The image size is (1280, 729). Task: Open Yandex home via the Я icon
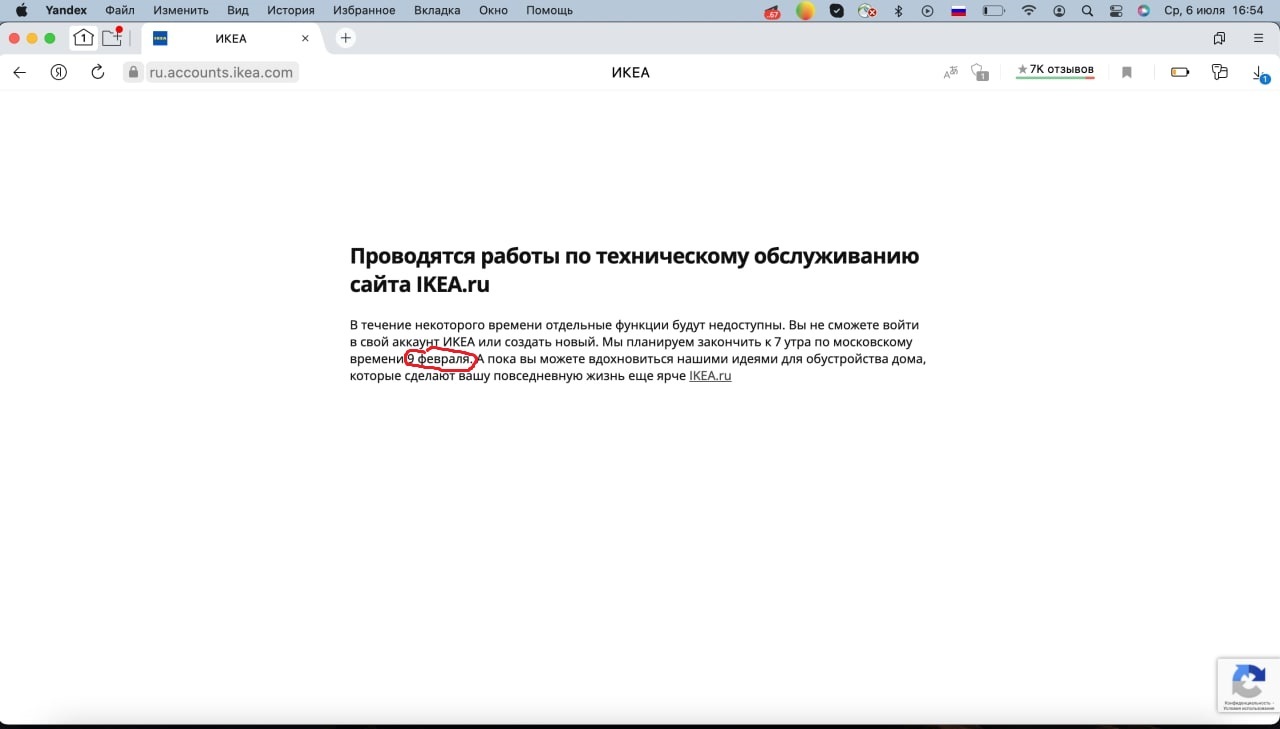pyautogui.click(x=59, y=72)
